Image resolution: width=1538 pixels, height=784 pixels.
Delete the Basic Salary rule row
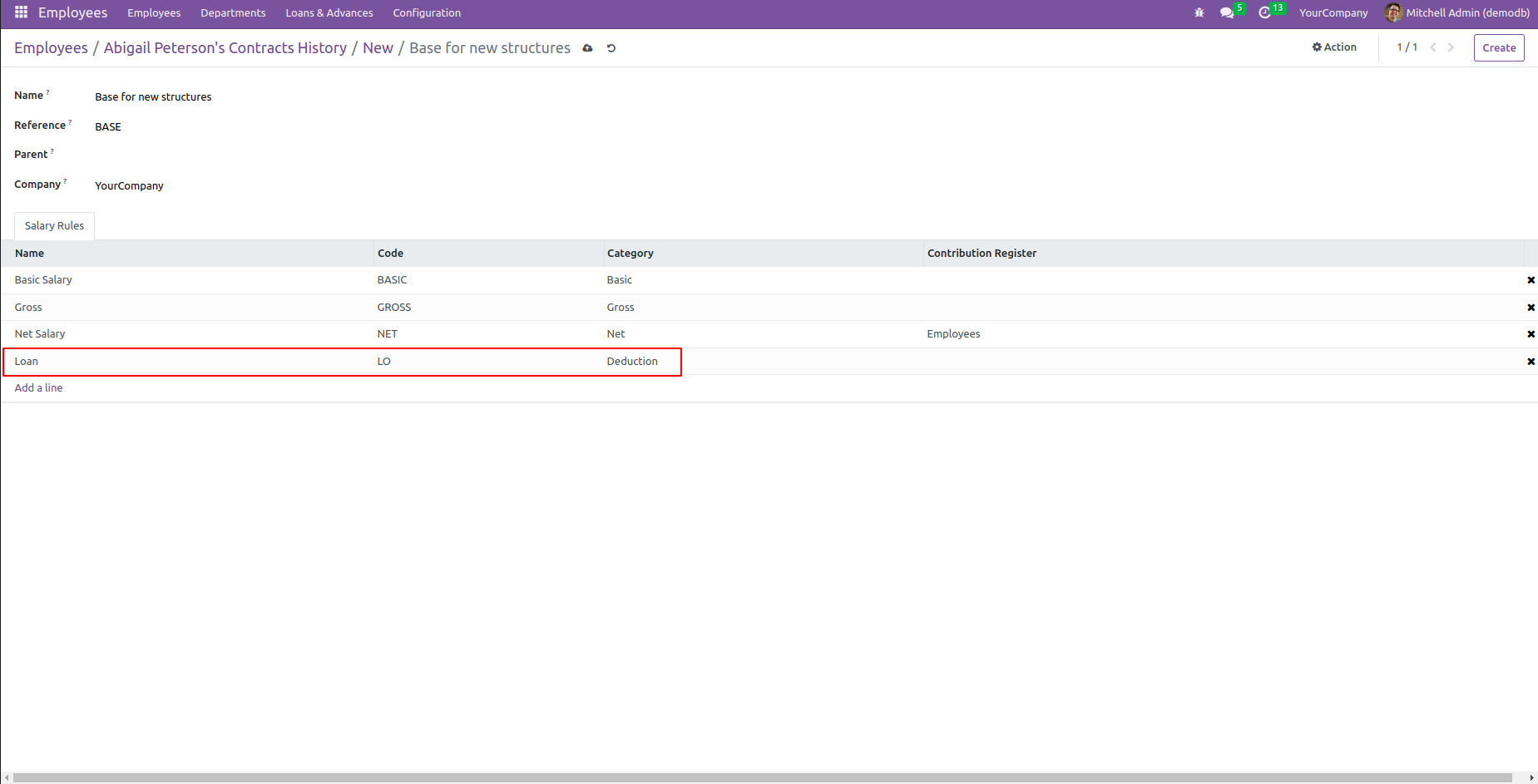(1531, 280)
